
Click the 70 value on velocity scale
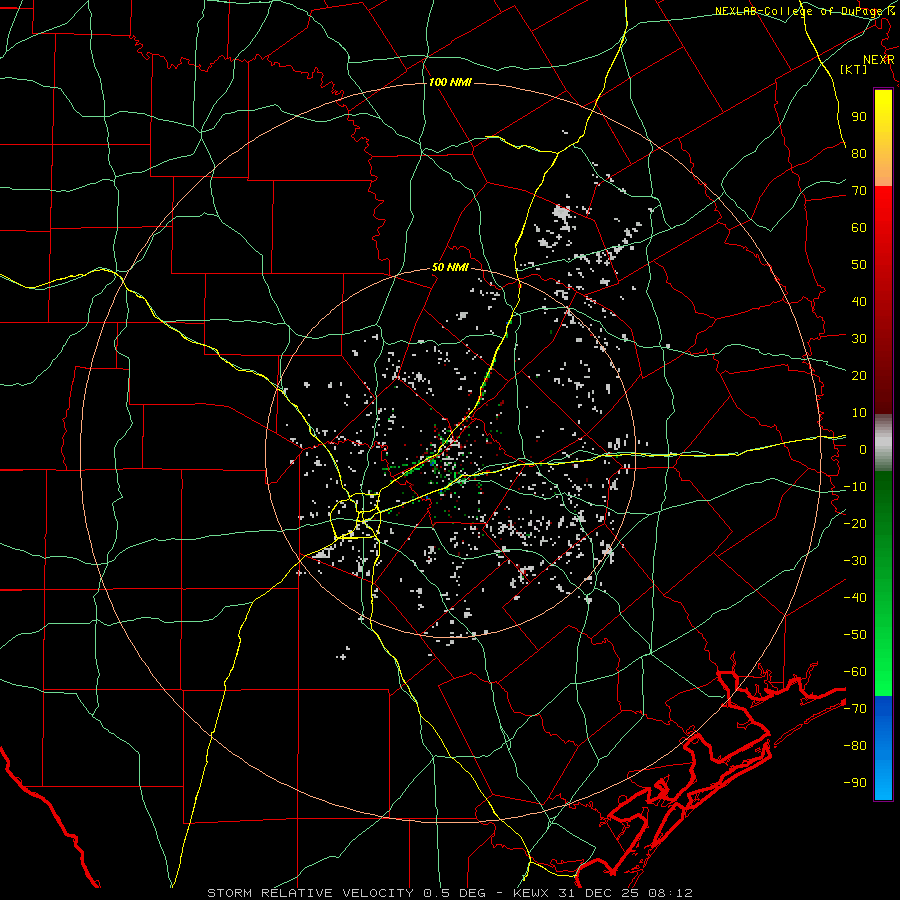tap(859, 191)
